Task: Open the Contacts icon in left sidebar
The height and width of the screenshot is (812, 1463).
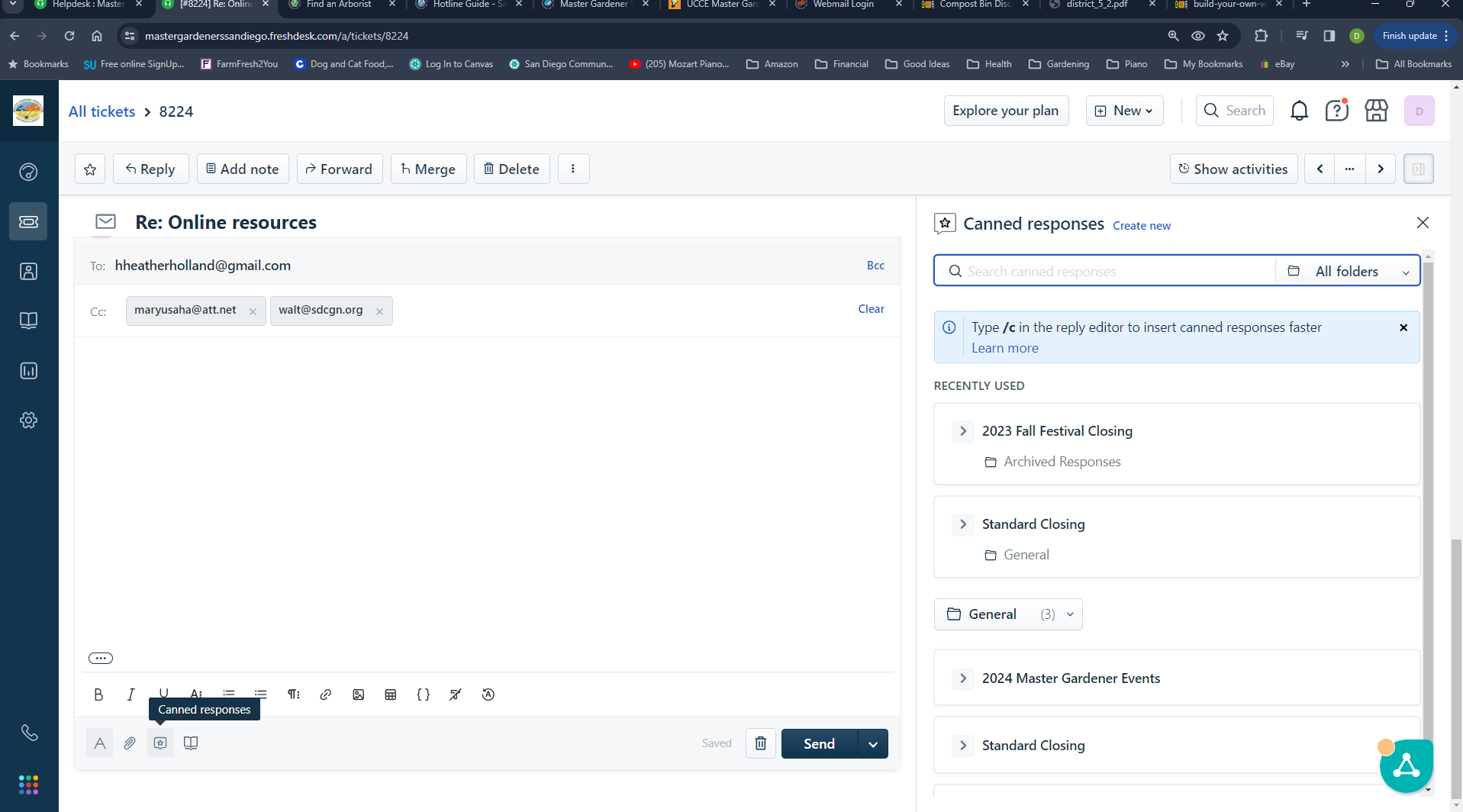Action: 28,271
